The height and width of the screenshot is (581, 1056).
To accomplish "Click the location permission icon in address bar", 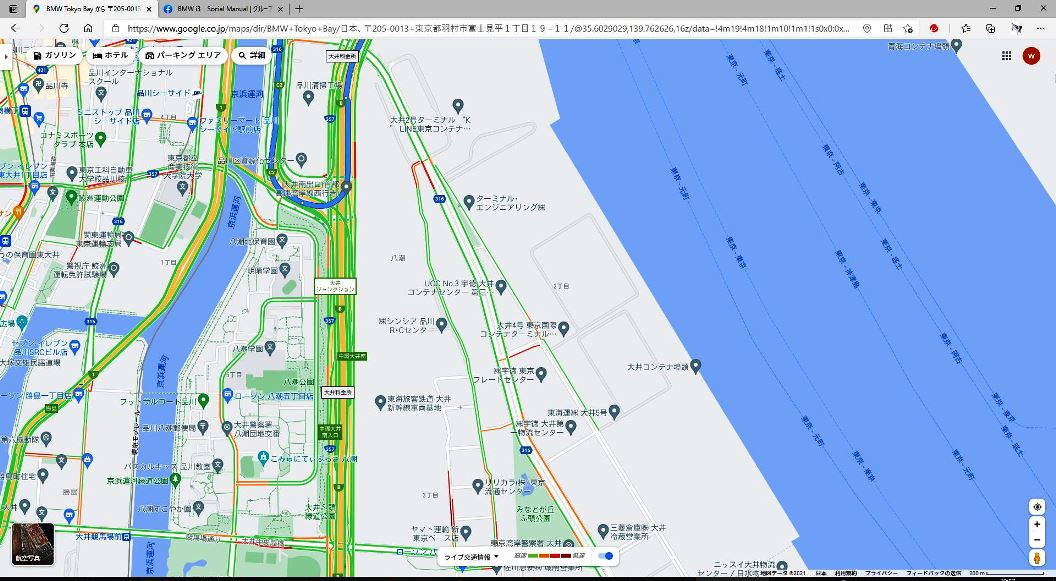I will pos(867,28).
